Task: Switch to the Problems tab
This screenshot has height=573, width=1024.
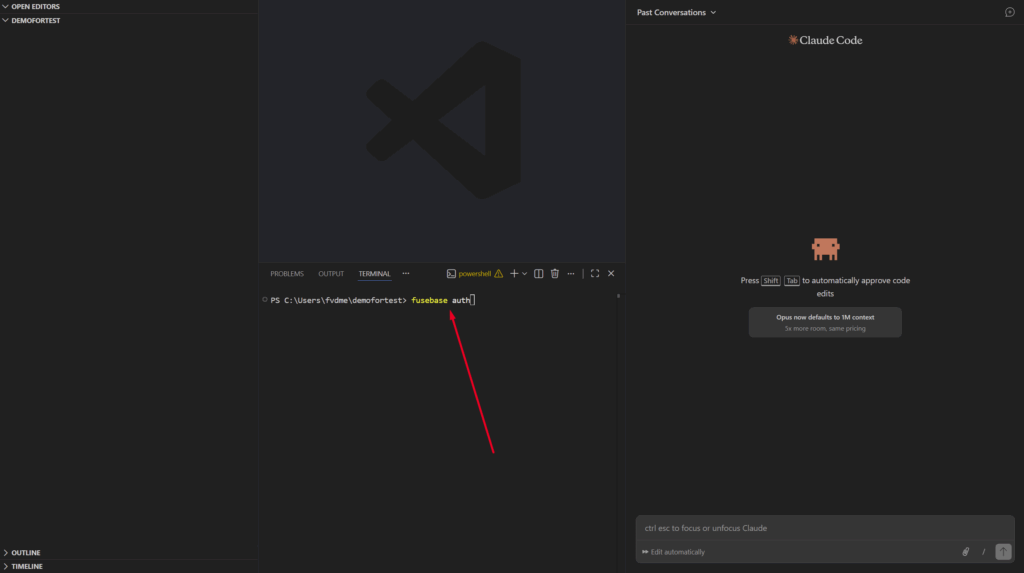Action: [x=287, y=273]
